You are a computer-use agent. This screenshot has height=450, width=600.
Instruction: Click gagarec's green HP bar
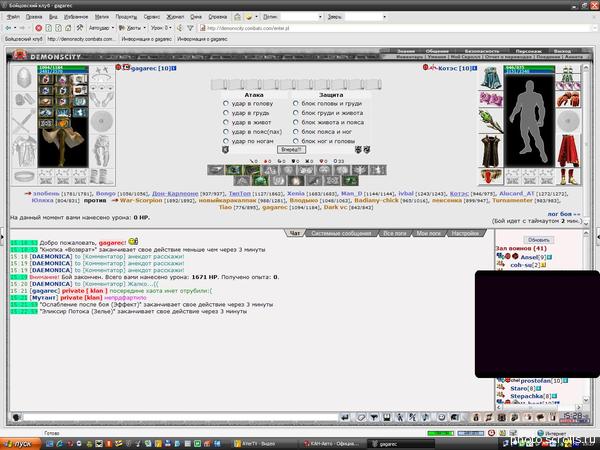coord(63,68)
